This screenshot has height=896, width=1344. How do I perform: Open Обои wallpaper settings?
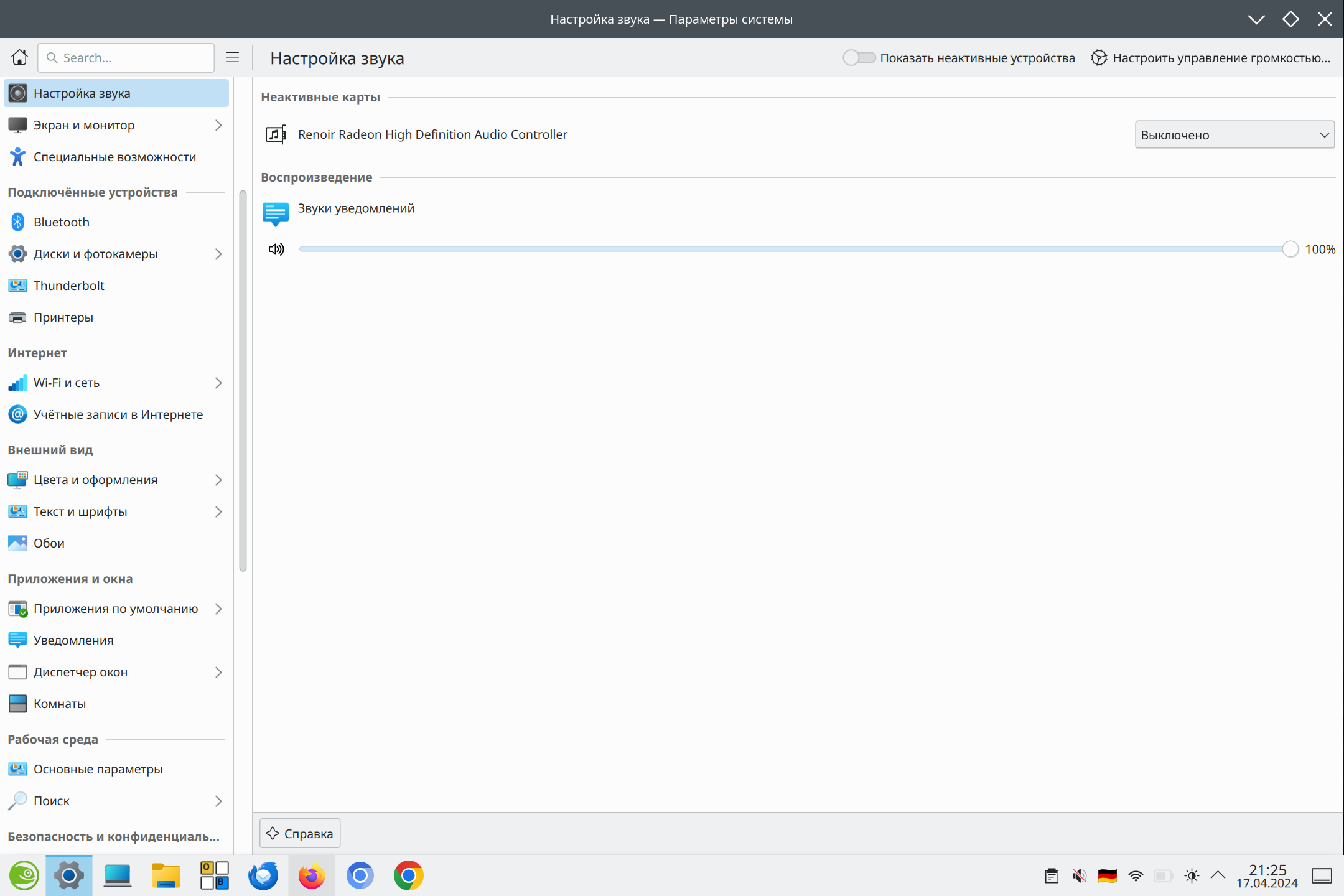(49, 543)
